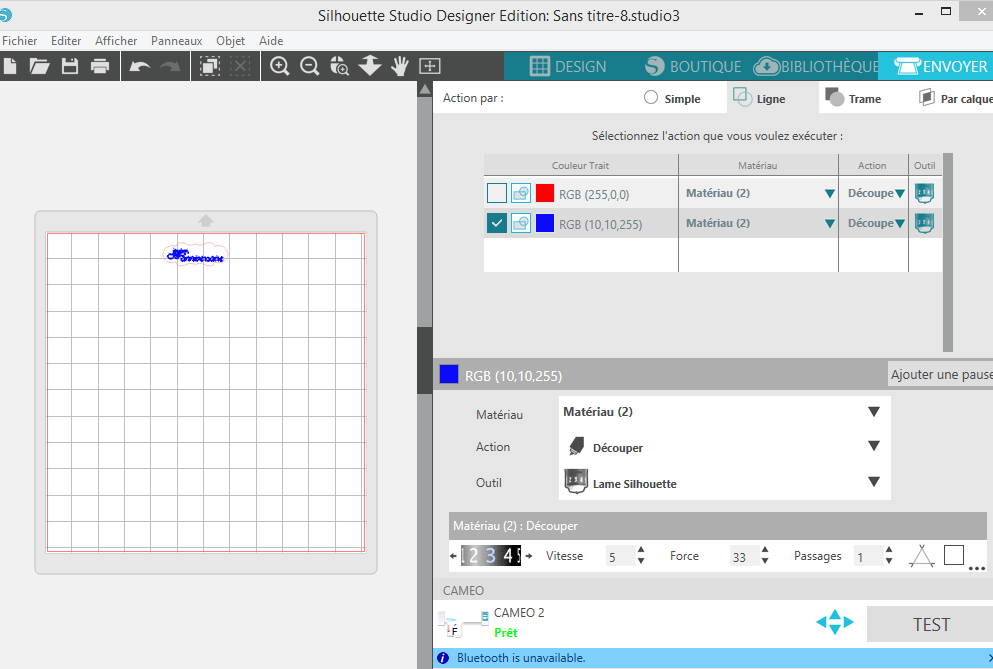Open the Editer menu
This screenshot has width=993, height=669.
pyautogui.click(x=66, y=41)
